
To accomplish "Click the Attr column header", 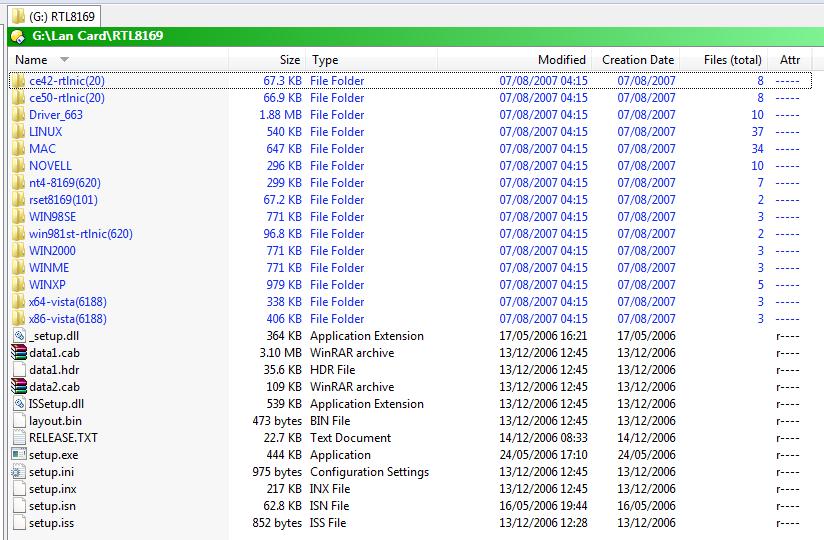I will click(790, 60).
